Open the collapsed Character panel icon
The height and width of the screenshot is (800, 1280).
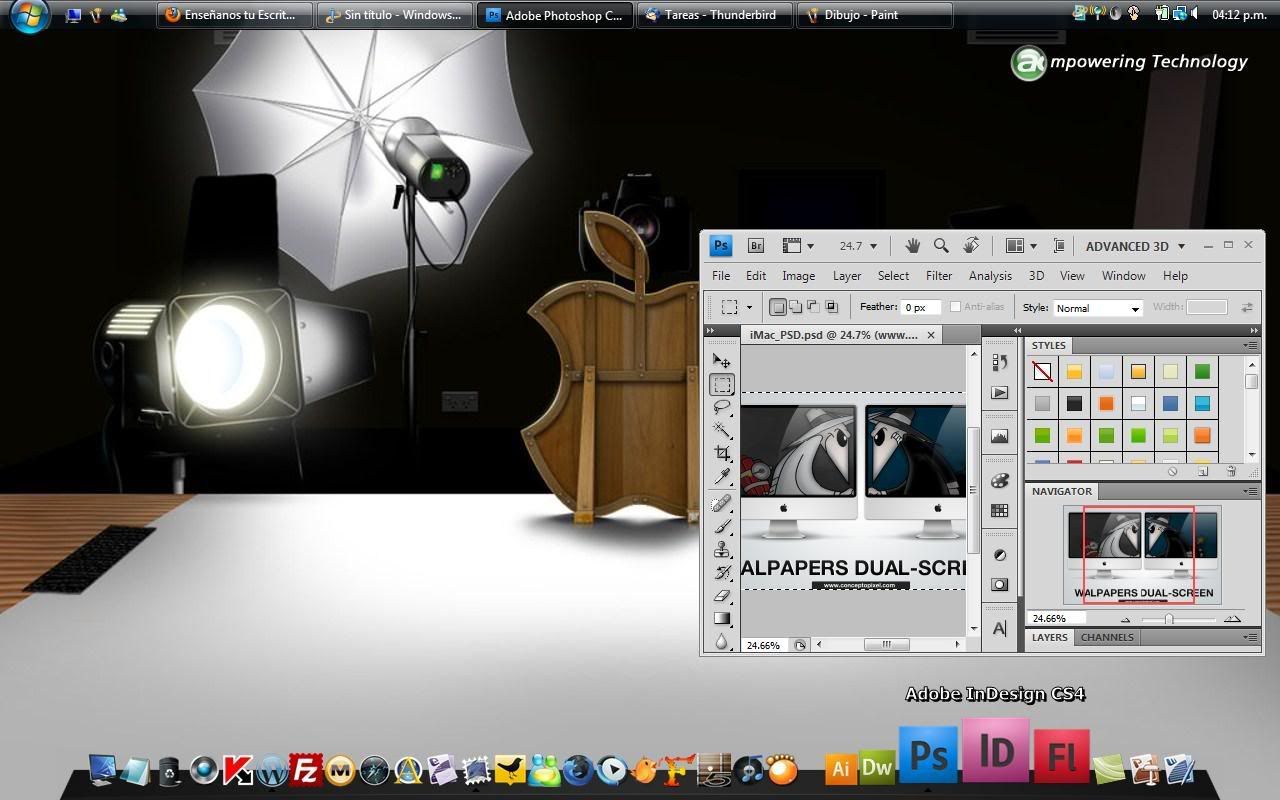tap(999, 628)
